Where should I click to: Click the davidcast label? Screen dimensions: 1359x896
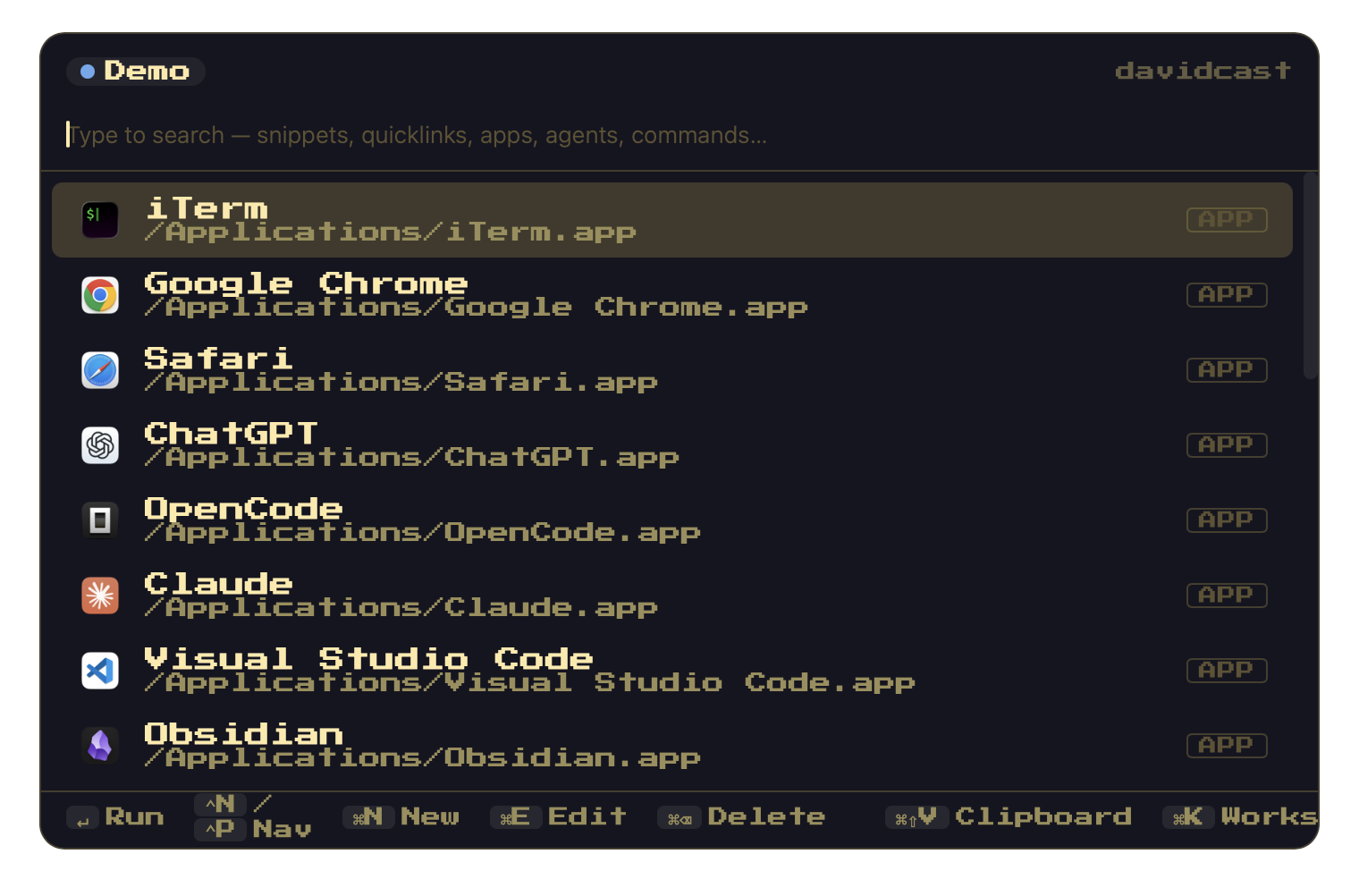pos(1203,71)
